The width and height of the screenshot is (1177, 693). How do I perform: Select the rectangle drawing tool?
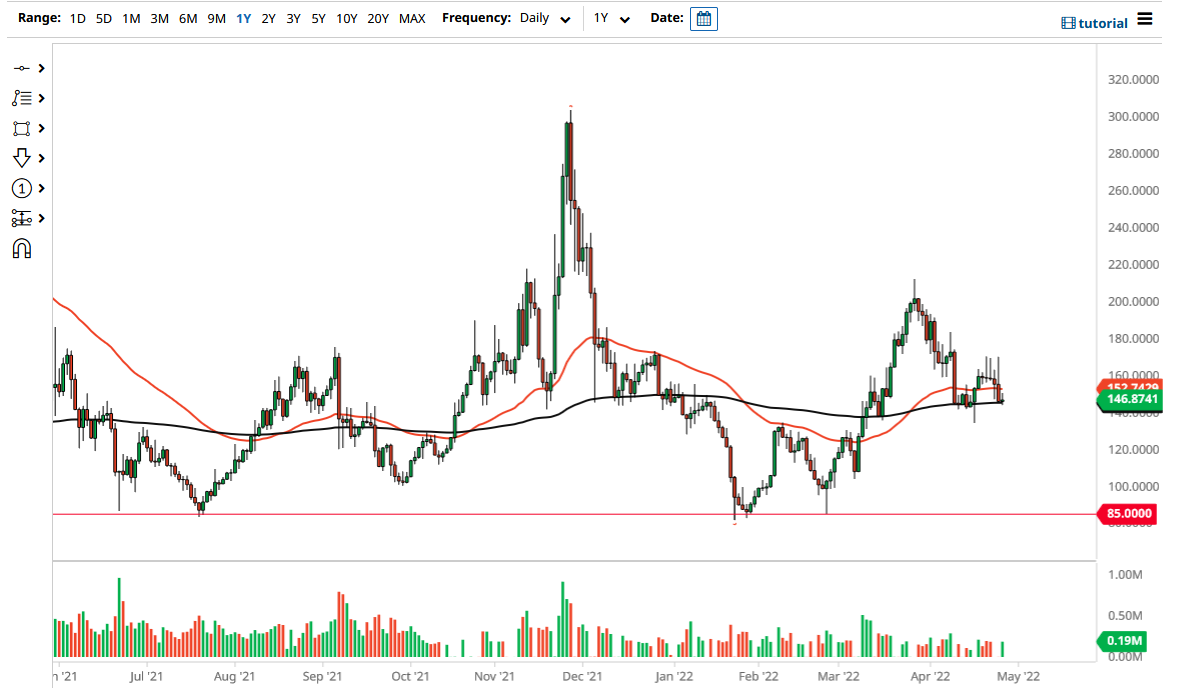(x=22, y=127)
